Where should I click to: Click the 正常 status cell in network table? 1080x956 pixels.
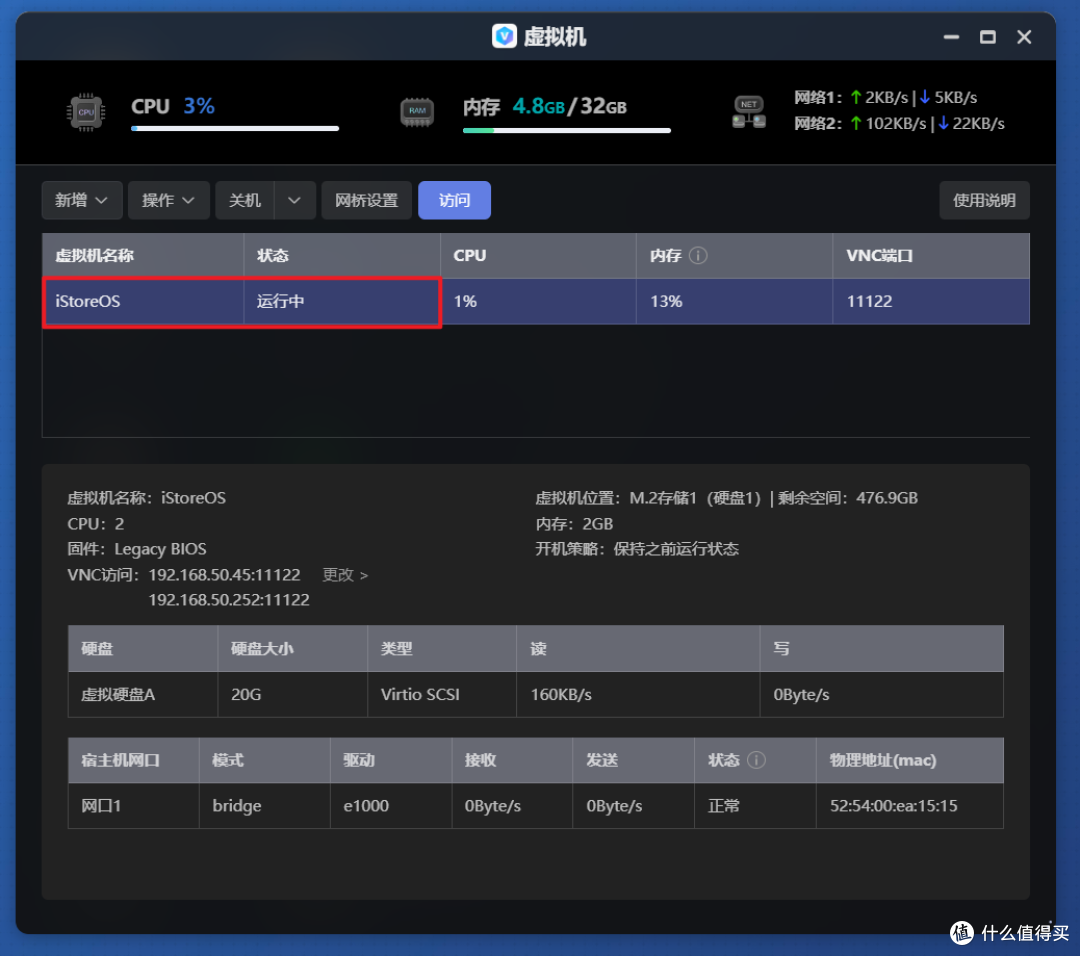click(755, 806)
